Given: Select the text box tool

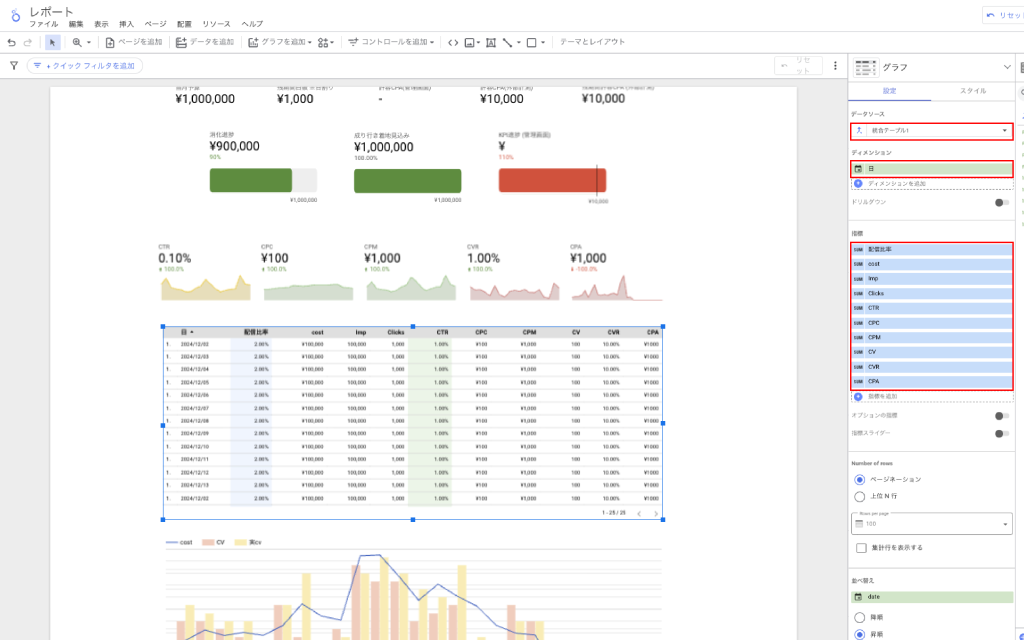Looking at the screenshot, I should (490, 42).
